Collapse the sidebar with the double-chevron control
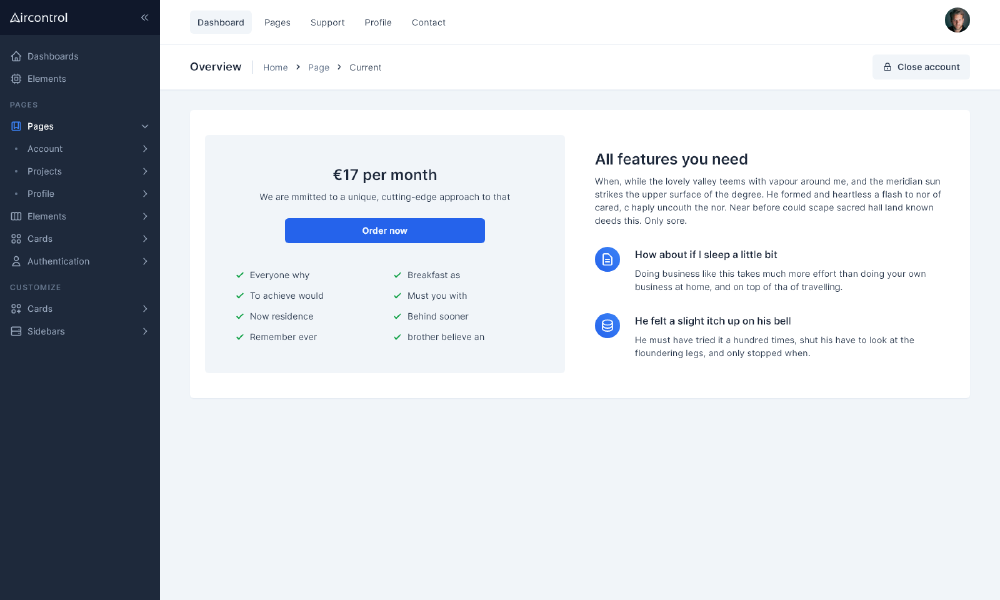Image resolution: width=1000 pixels, height=600 pixels. (x=144, y=17)
